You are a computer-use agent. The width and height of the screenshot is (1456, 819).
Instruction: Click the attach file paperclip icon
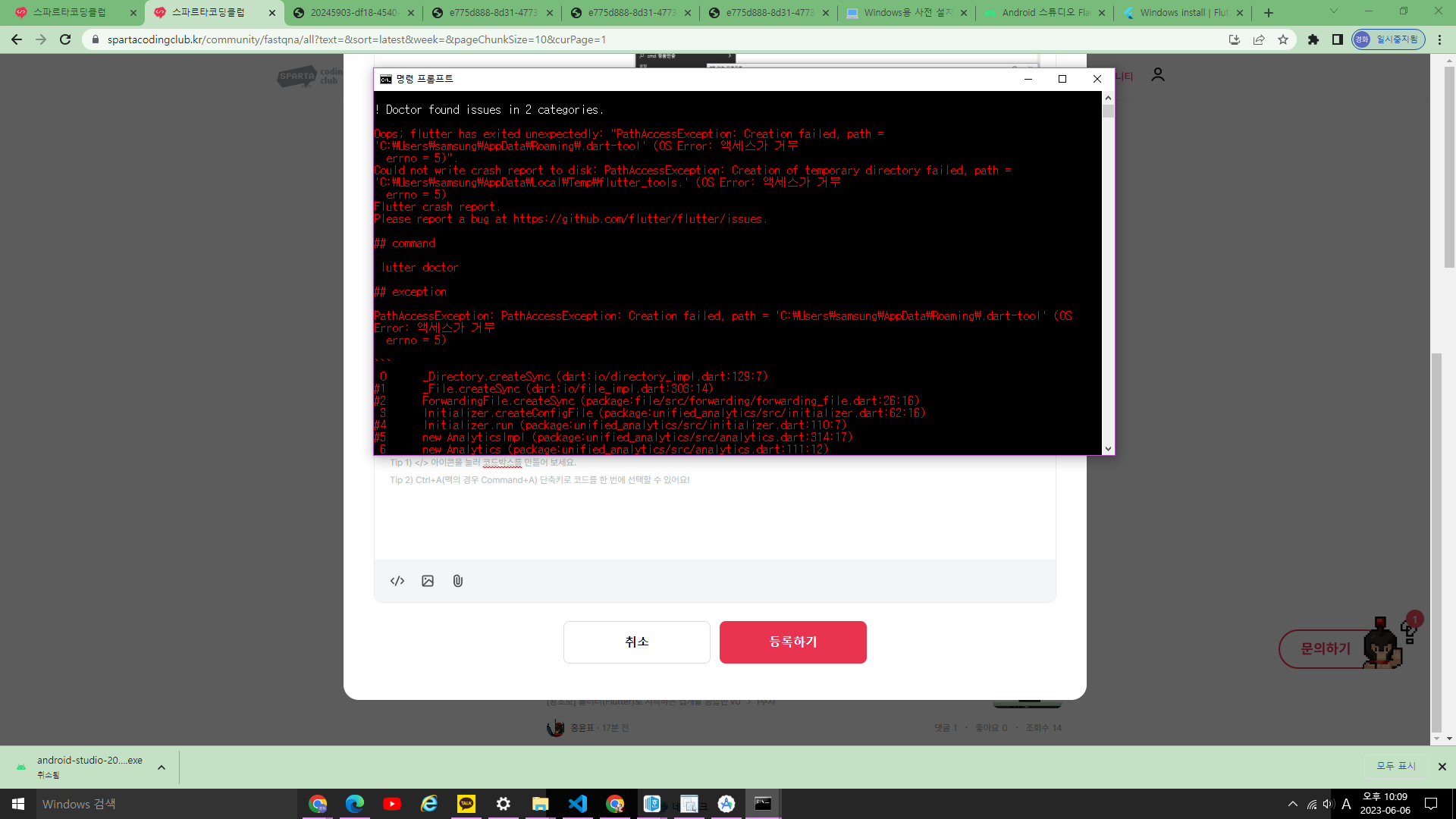pos(458,581)
